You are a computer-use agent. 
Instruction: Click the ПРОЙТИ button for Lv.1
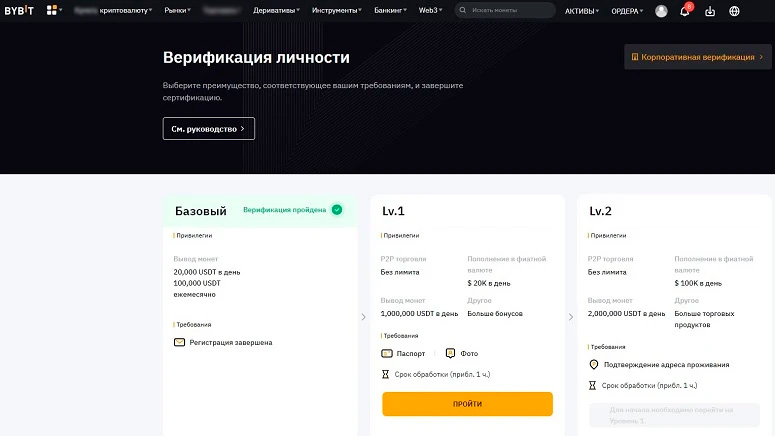point(467,404)
